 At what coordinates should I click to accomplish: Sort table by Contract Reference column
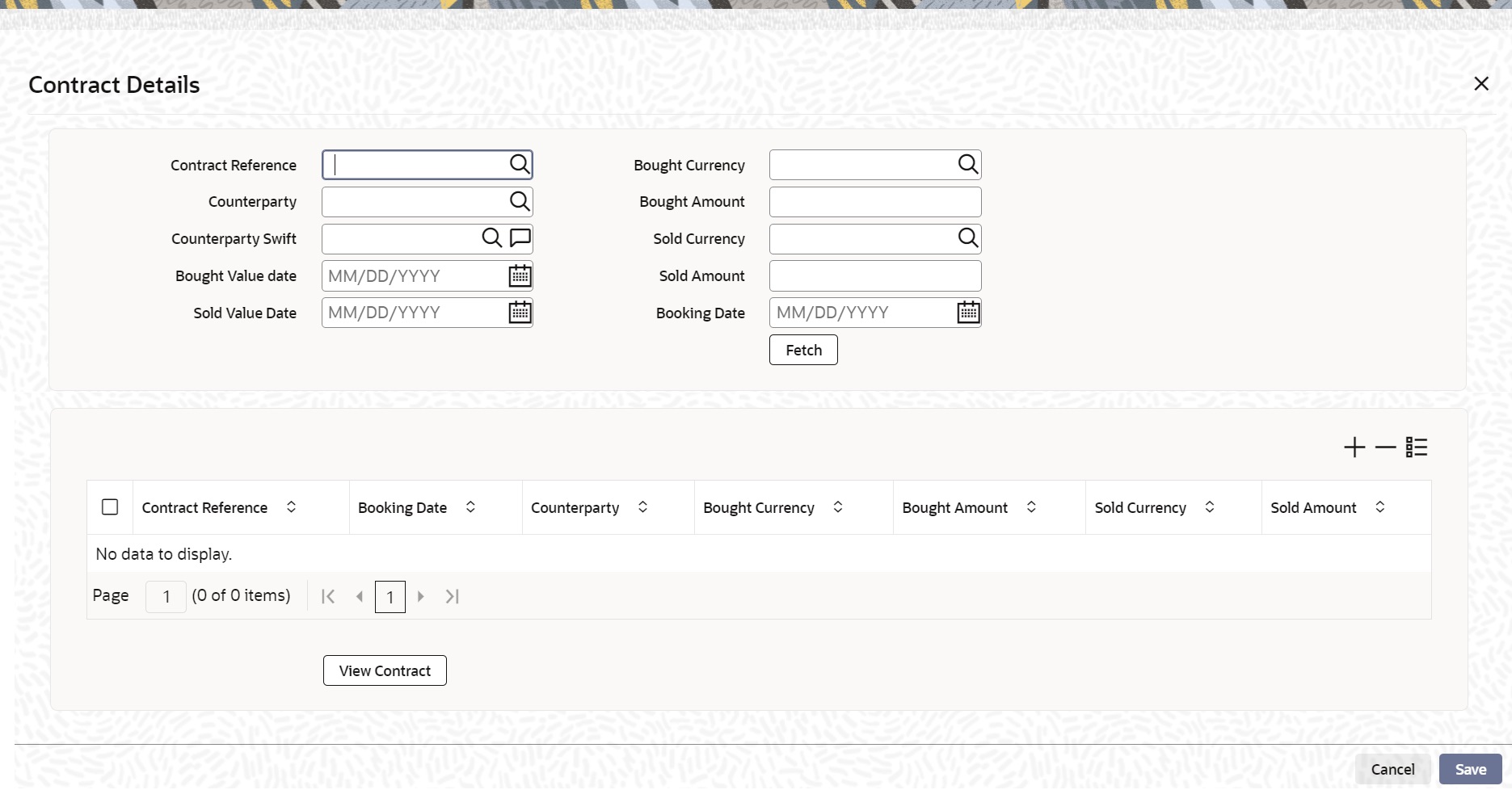[291, 507]
